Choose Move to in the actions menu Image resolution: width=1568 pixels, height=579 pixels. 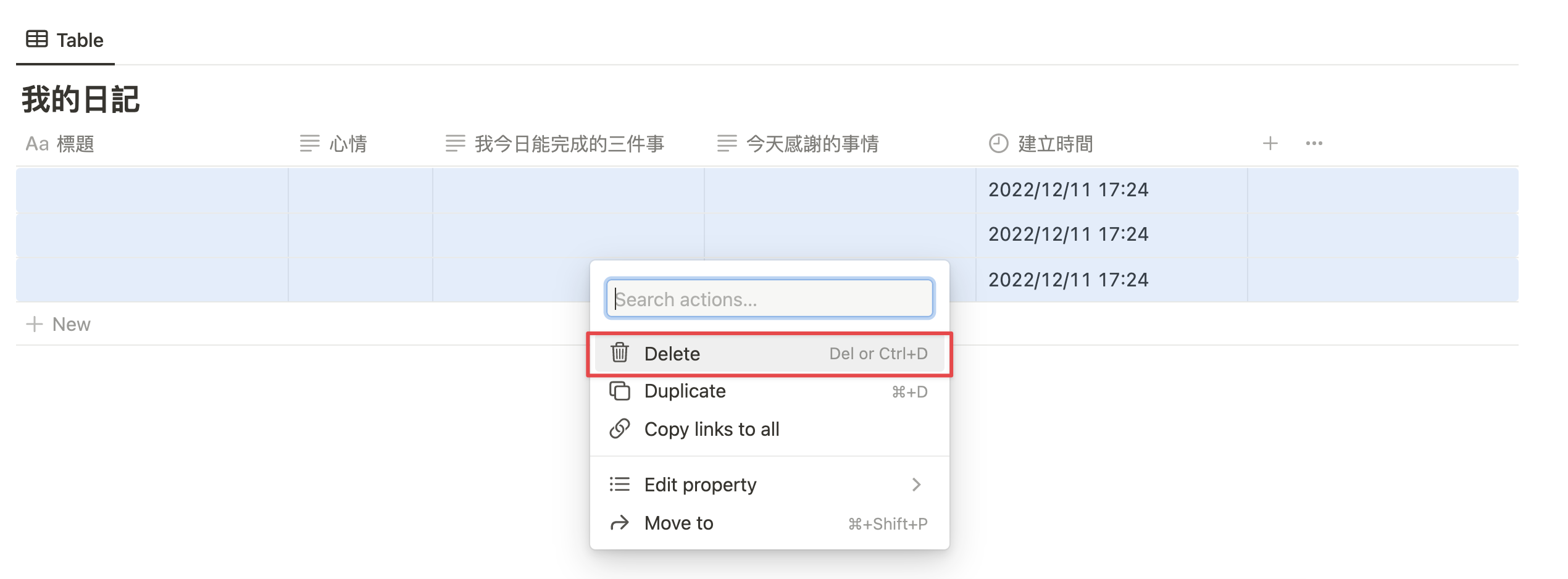[x=769, y=523]
